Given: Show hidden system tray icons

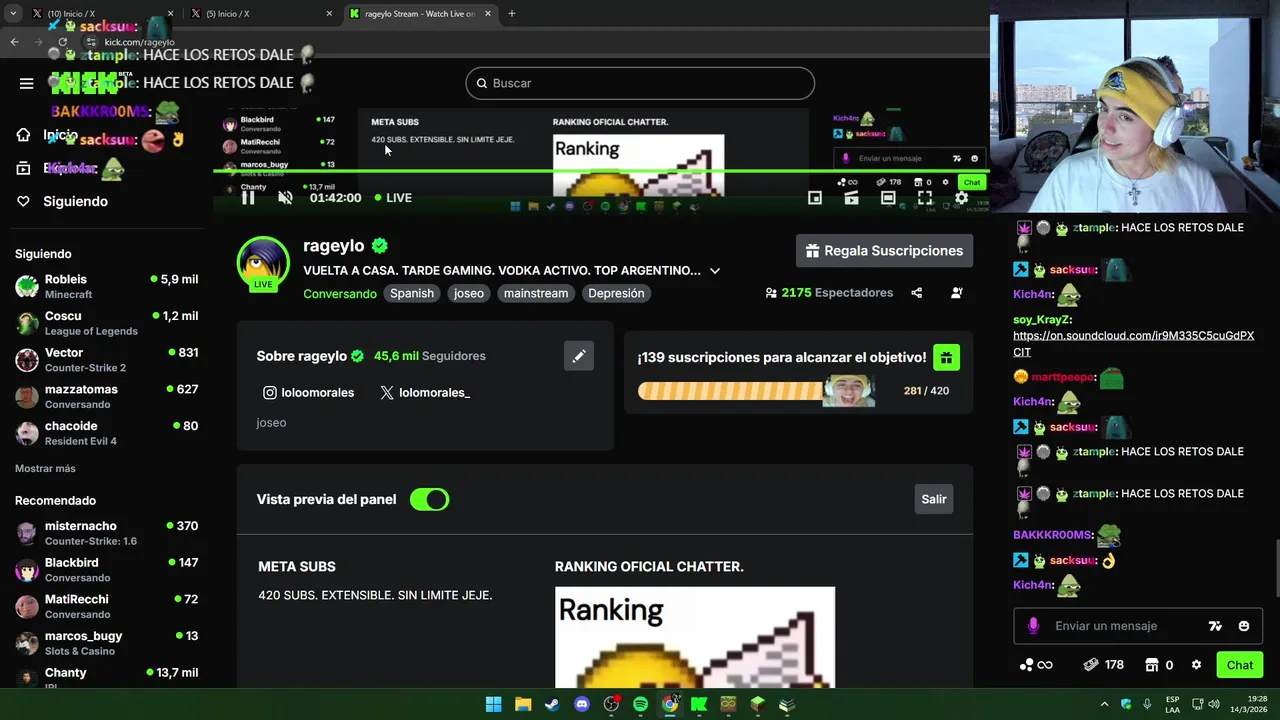Looking at the screenshot, I should tap(1104, 705).
